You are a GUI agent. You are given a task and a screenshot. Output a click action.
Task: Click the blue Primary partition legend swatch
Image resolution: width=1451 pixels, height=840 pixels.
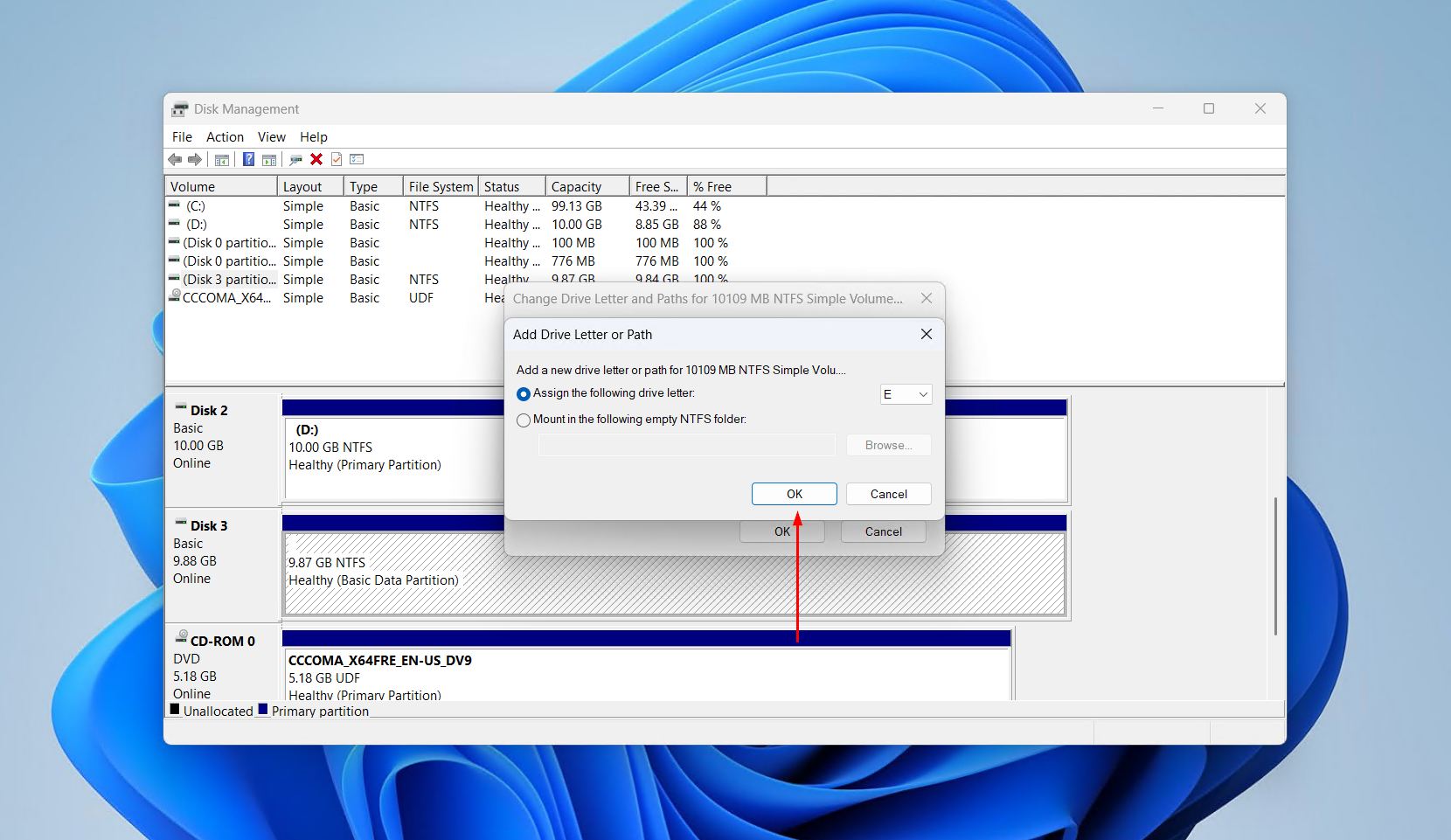[263, 709]
